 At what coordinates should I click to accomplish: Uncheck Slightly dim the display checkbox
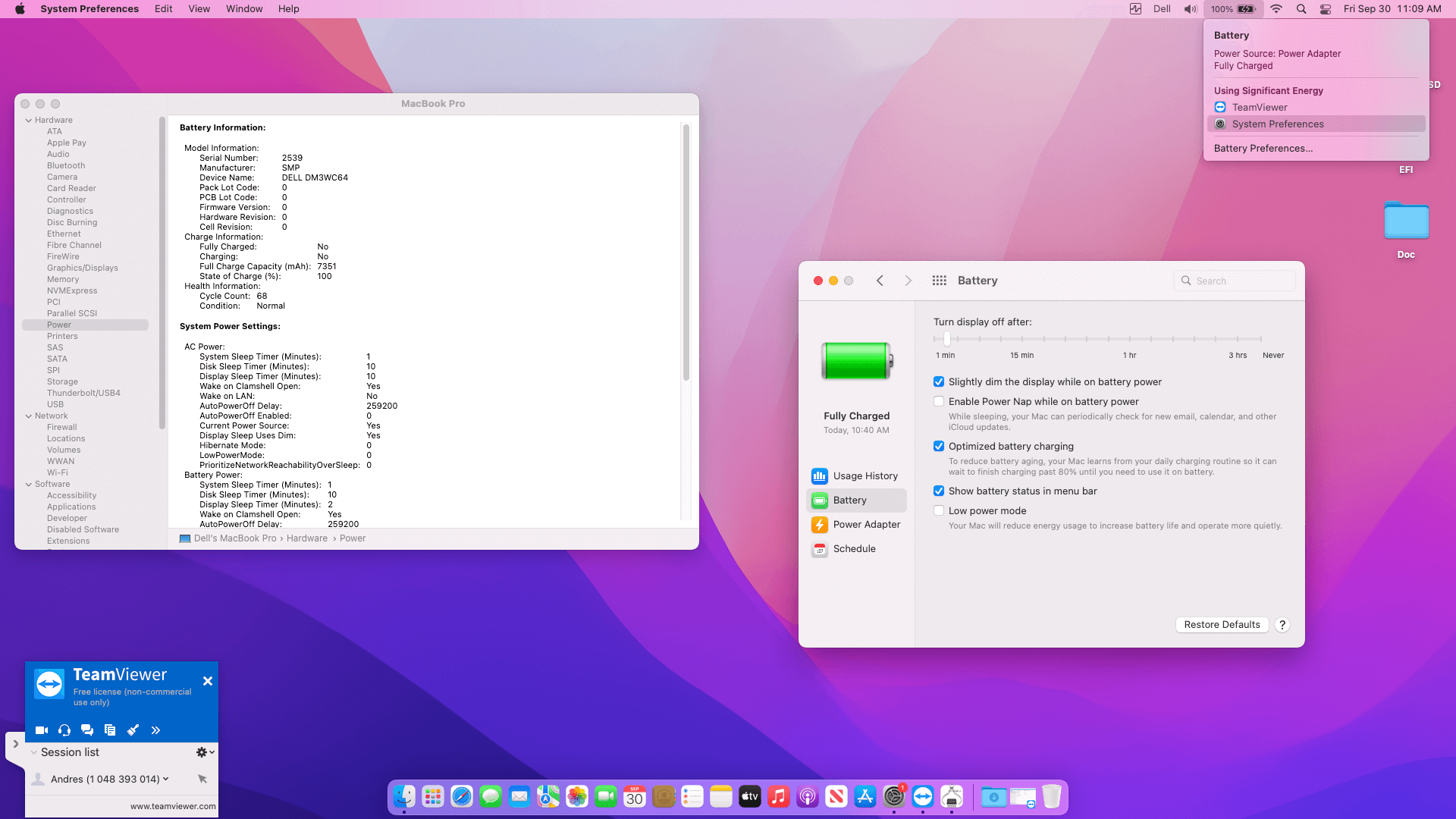click(x=939, y=382)
